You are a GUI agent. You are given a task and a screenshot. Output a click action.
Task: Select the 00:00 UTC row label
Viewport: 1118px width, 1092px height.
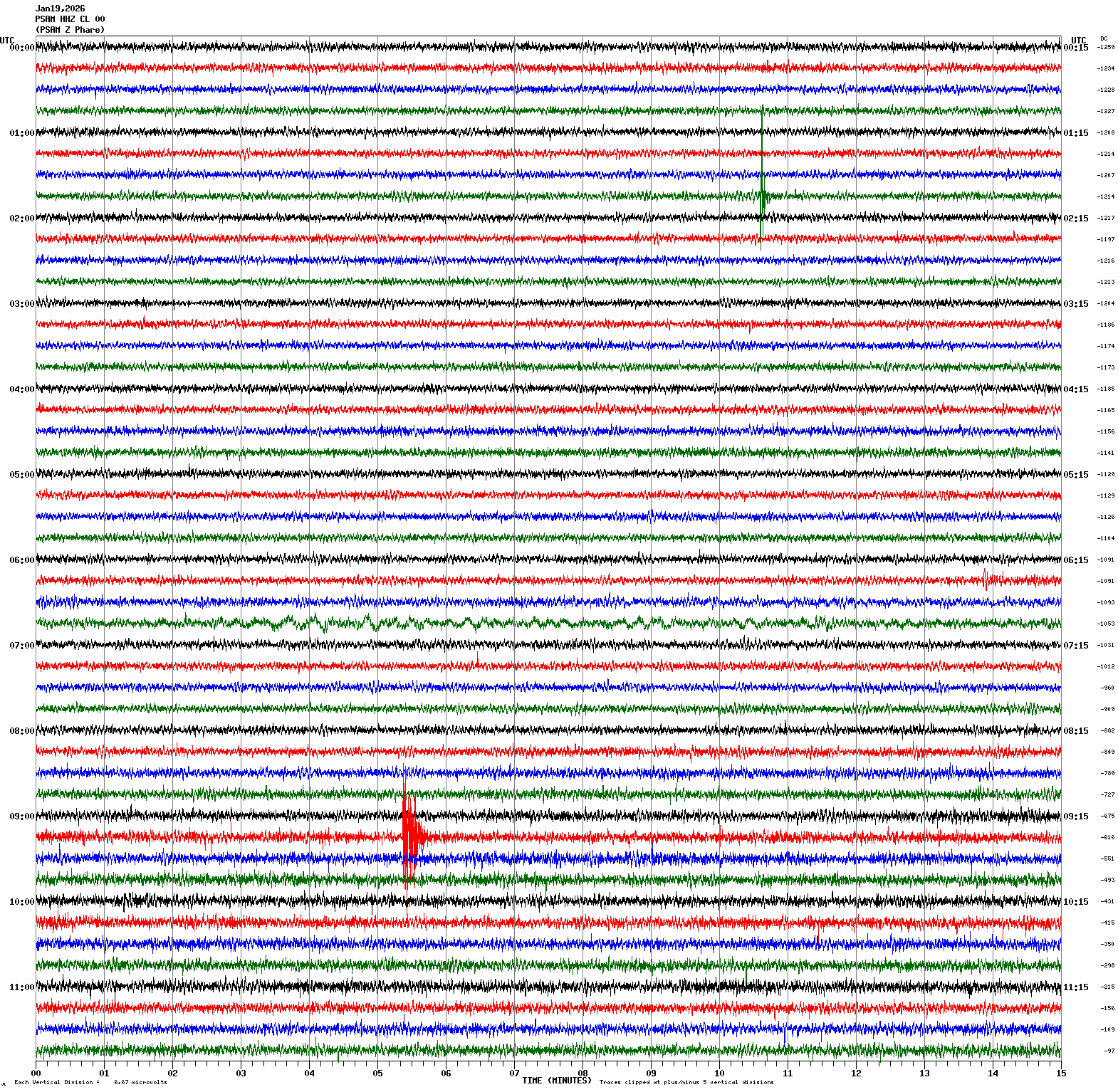[x=21, y=48]
